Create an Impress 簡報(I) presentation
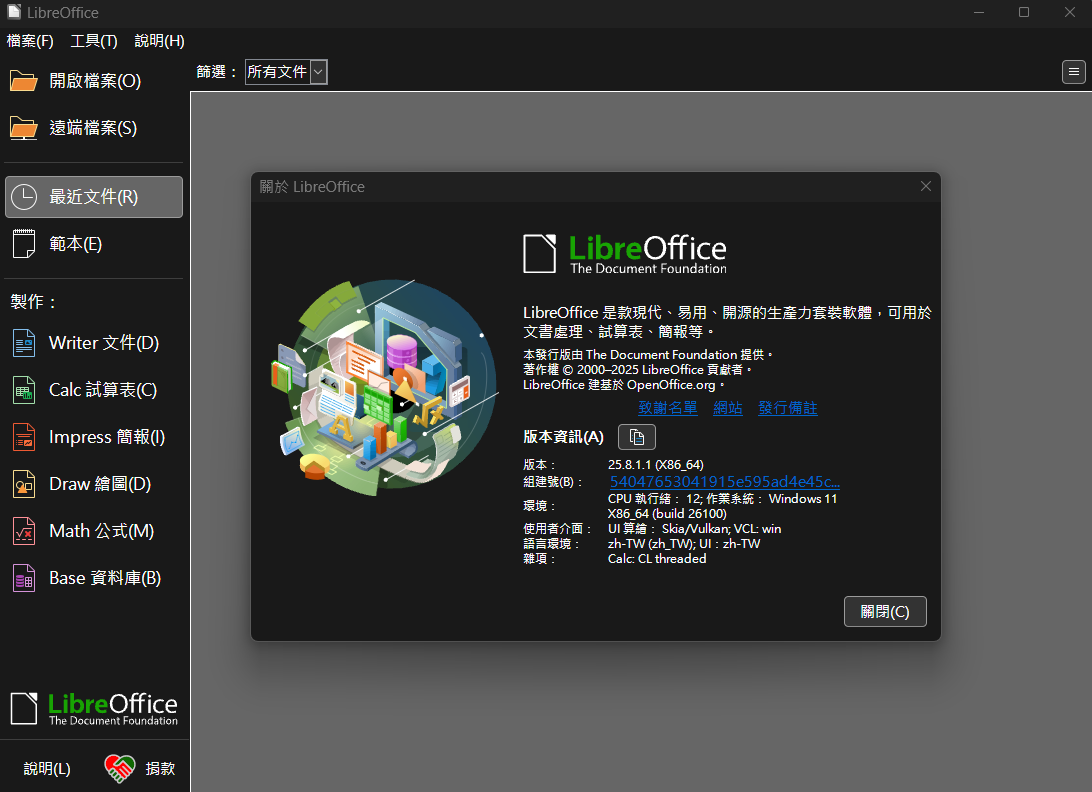The height and width of the screenshot is (792, 1092). click(x=94, y=437)
